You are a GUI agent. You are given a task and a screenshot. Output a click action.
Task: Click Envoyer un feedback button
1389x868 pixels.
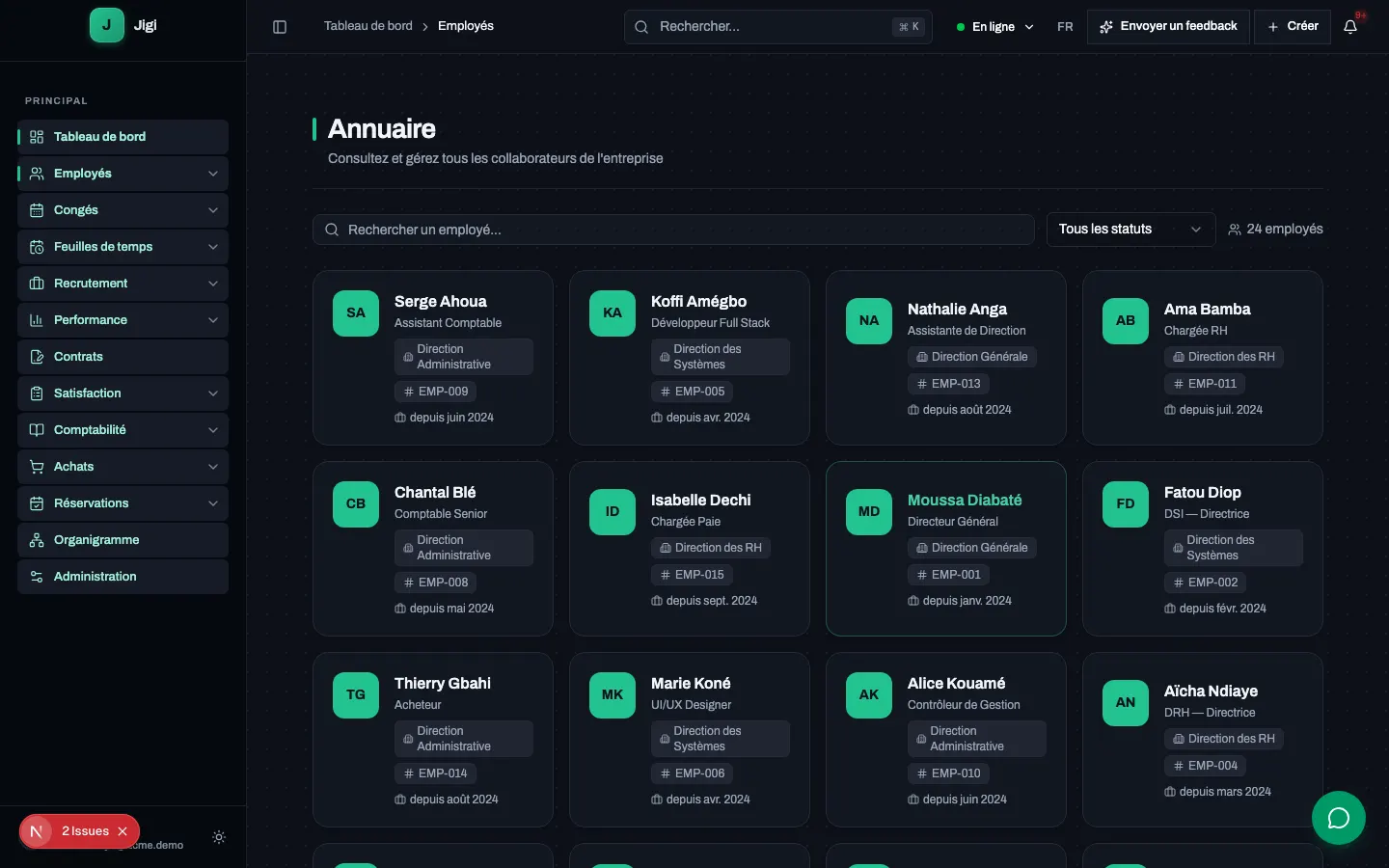[1168, 27]
